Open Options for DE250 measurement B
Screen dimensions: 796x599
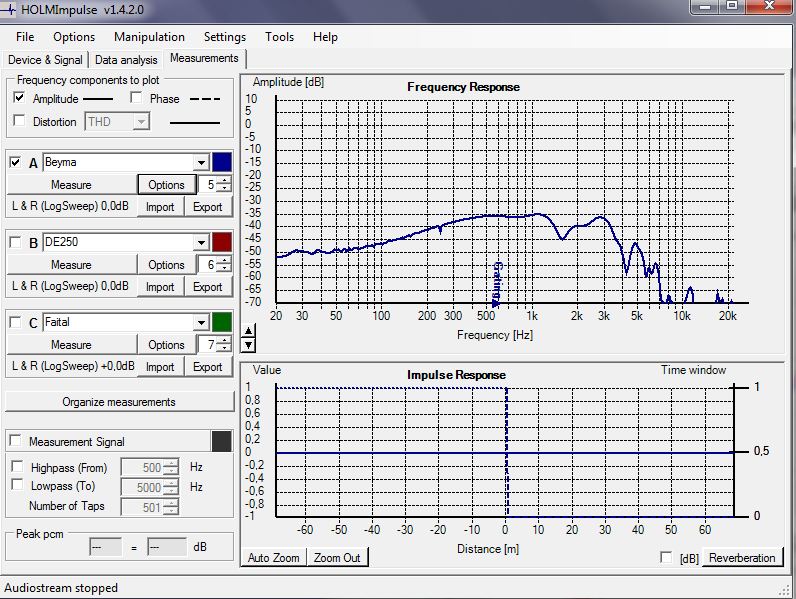167,264
